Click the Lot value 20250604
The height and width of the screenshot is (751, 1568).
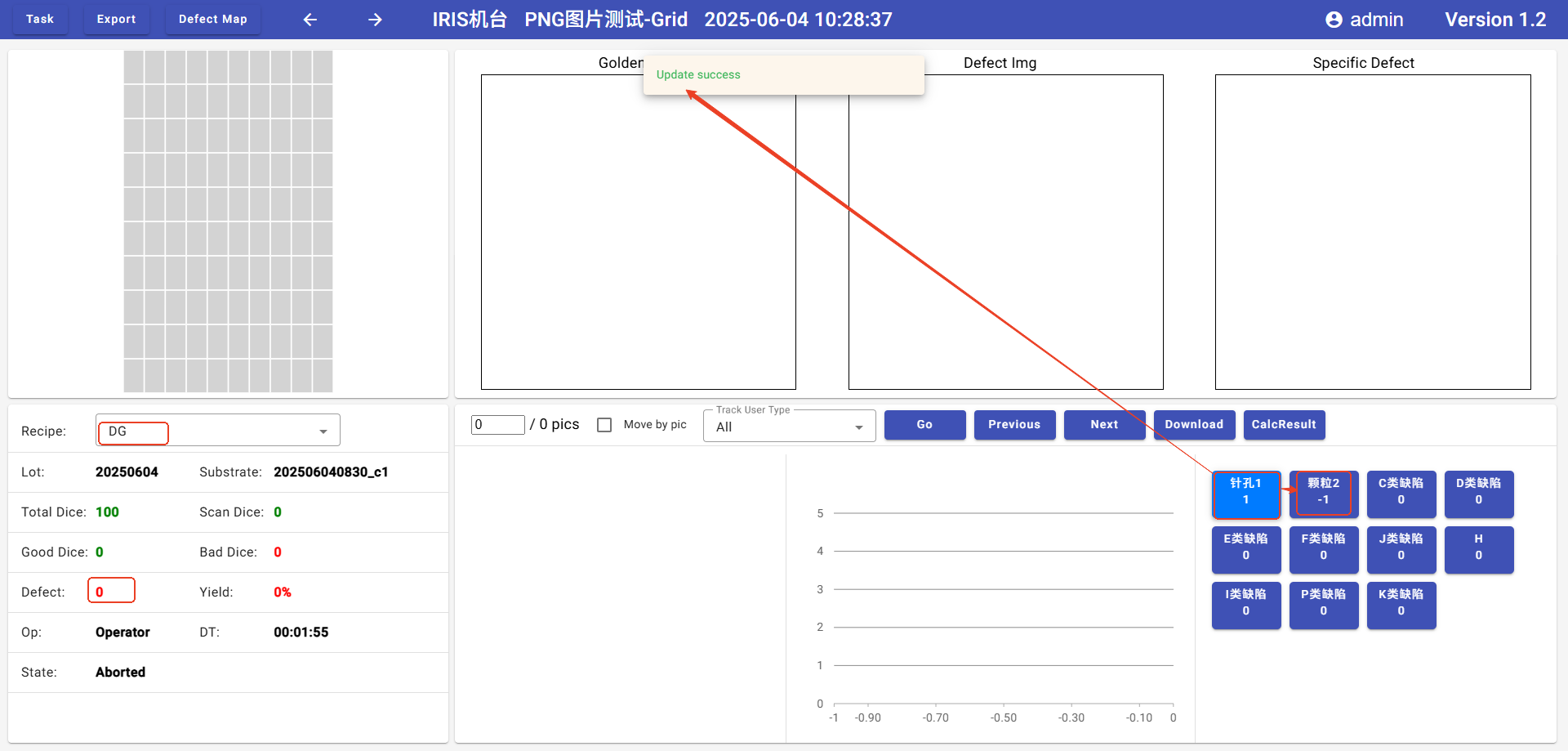(x=127, y=472)
